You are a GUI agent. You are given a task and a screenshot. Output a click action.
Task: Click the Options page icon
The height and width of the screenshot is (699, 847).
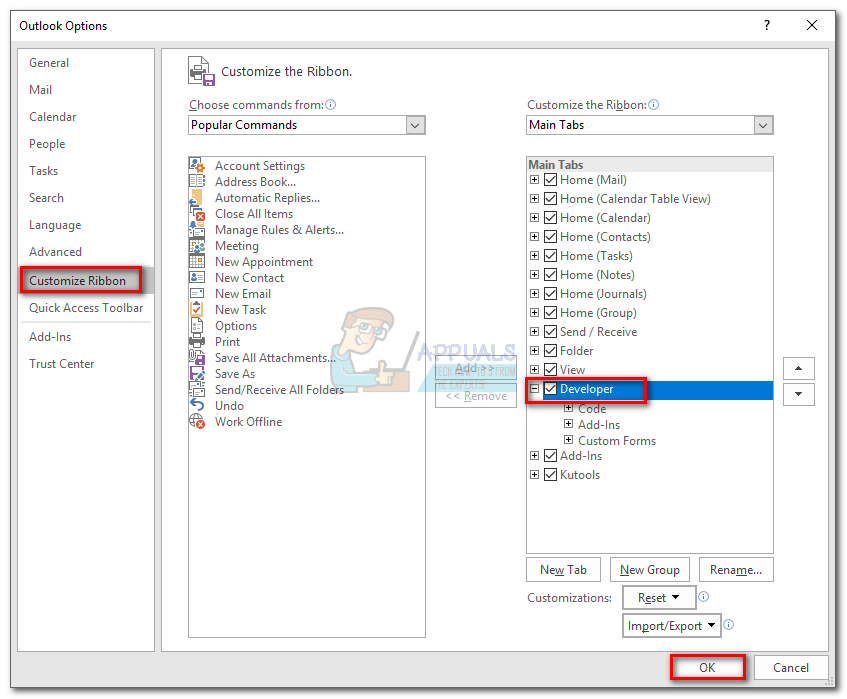[197, 326]
